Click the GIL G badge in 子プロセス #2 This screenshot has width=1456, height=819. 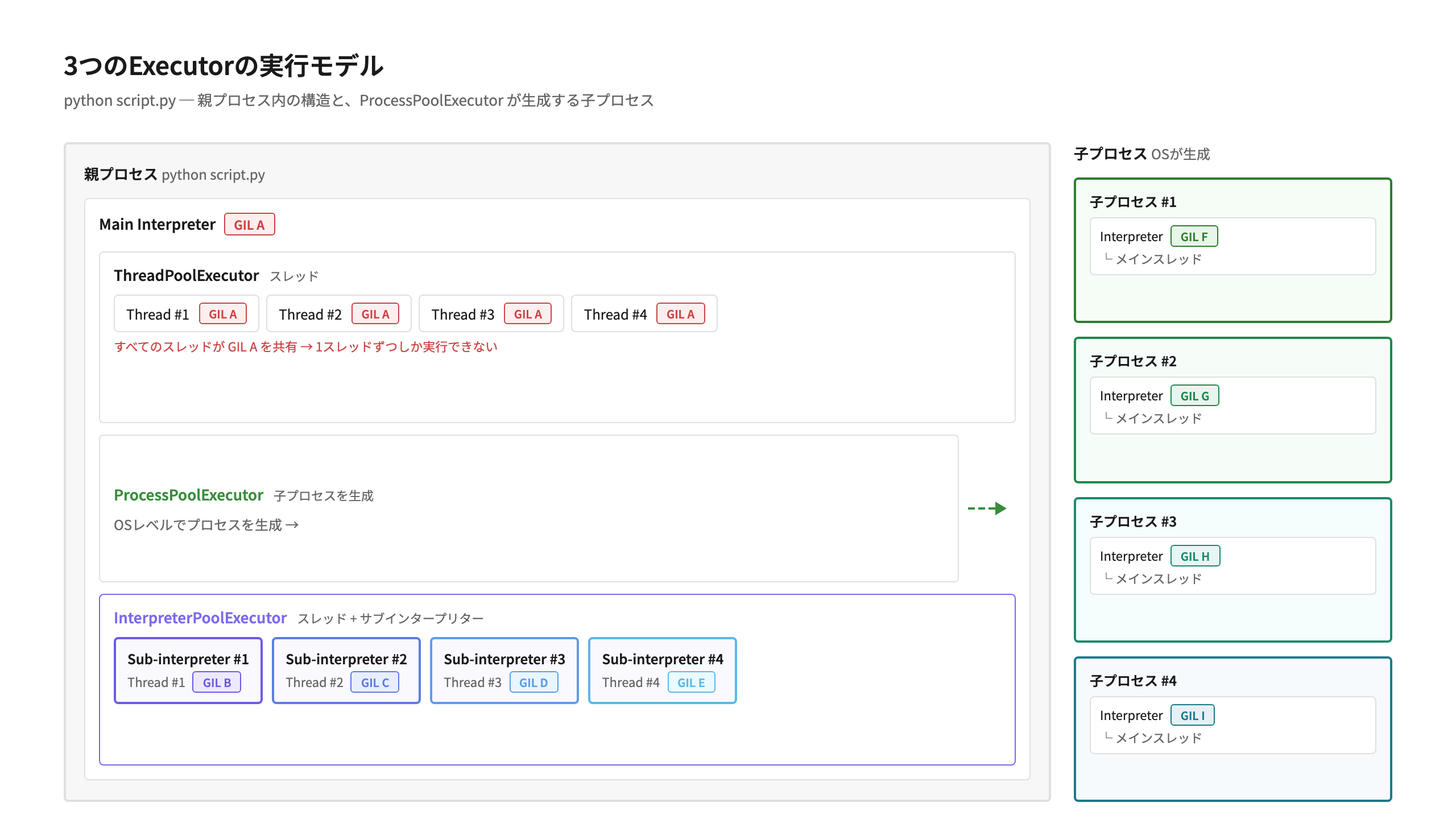click(x=1194, y=396)
